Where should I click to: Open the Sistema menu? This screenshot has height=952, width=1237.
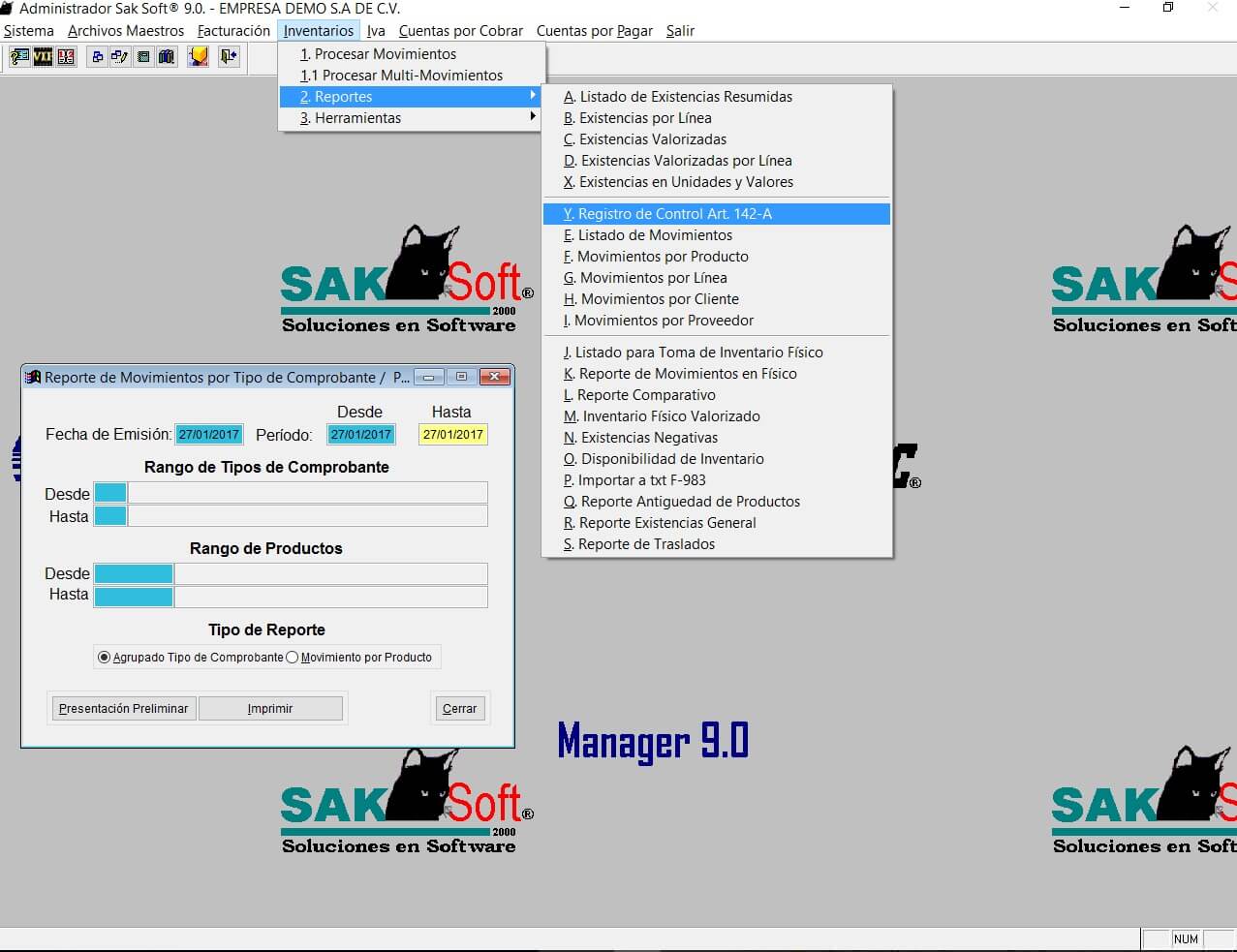click(29, 31)
